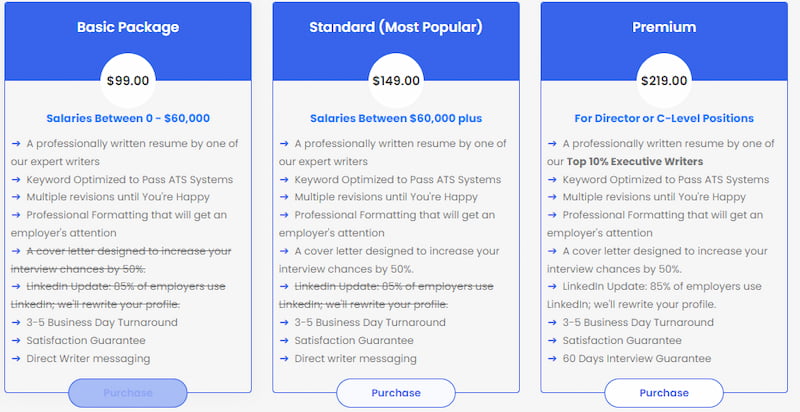Open 'For Director or C-Level Positions' link
The image size is (800, 412).
(x=664, y=118)
